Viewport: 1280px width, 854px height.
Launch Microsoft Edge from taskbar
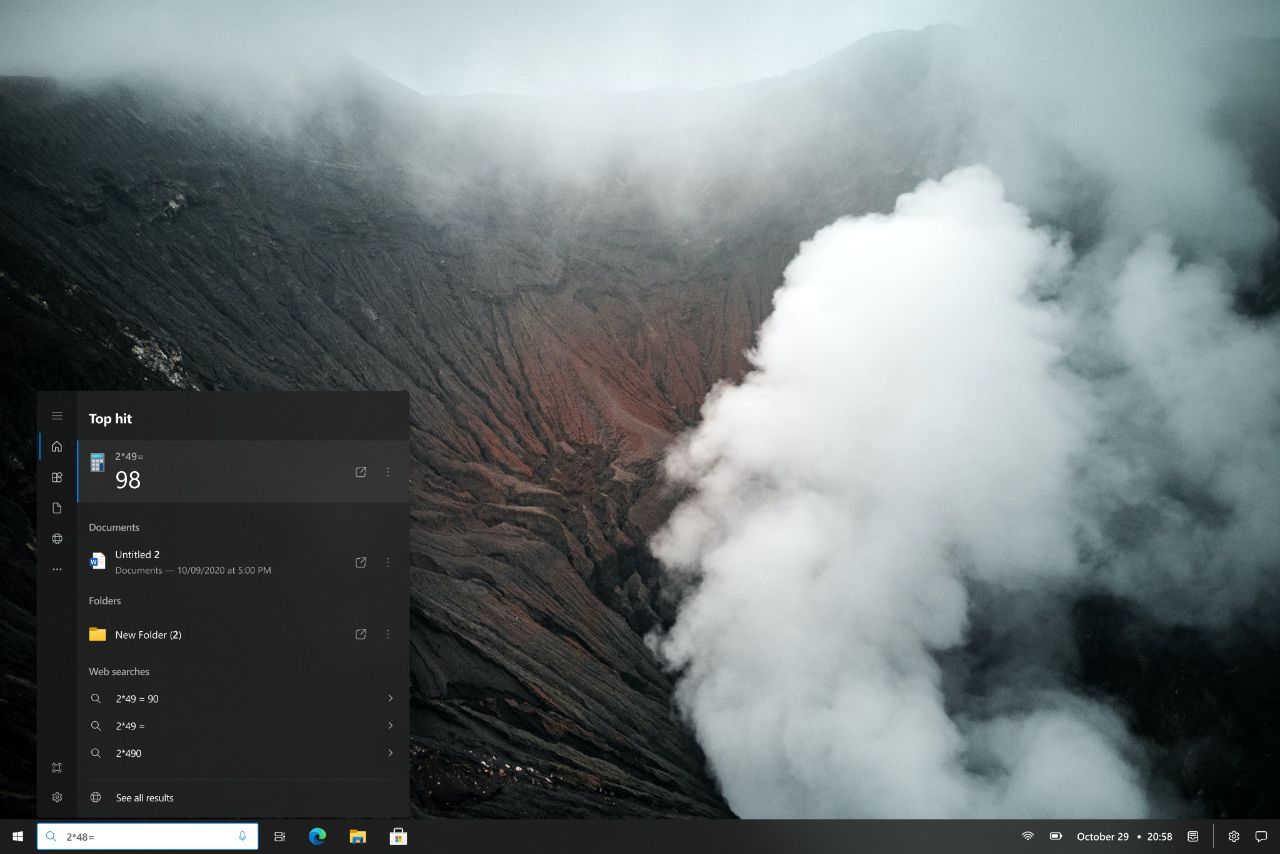point(318,836)
